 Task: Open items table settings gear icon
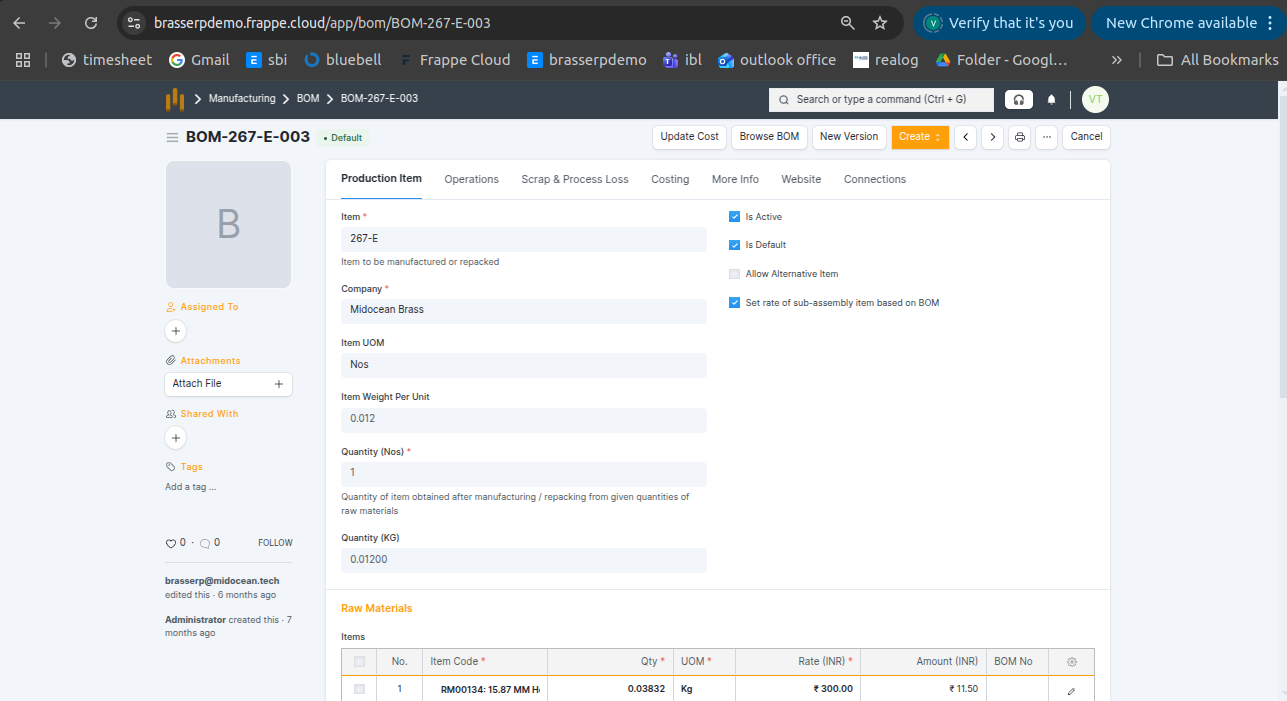[1072, 662]
